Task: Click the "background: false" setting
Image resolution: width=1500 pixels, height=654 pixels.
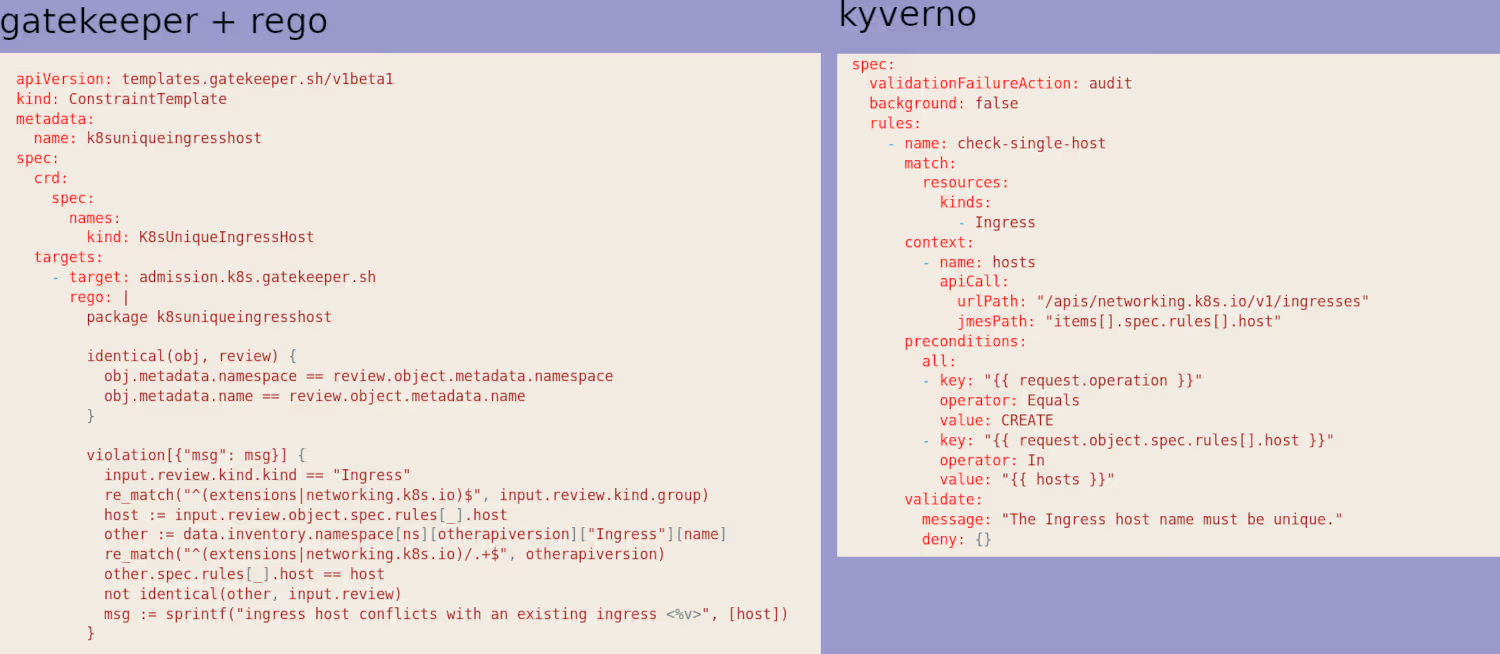Action: tap(943, 103)
